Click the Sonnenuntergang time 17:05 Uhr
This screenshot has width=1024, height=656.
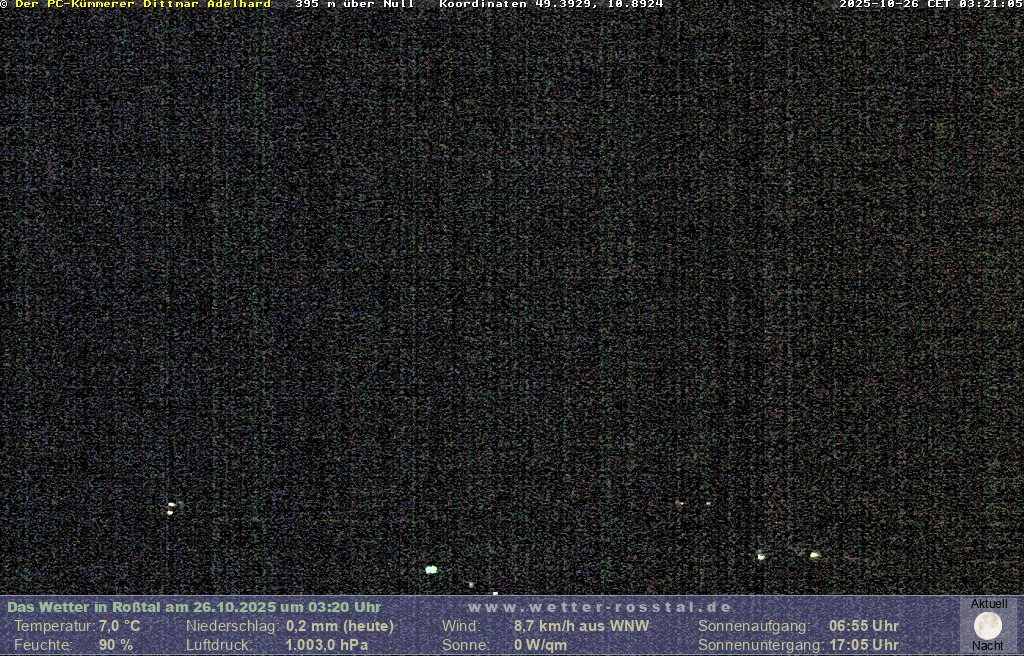(x=863, y=645)
